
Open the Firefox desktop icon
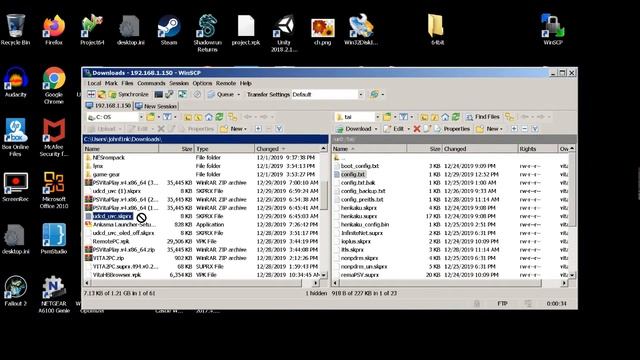click(x=54, y=30)
